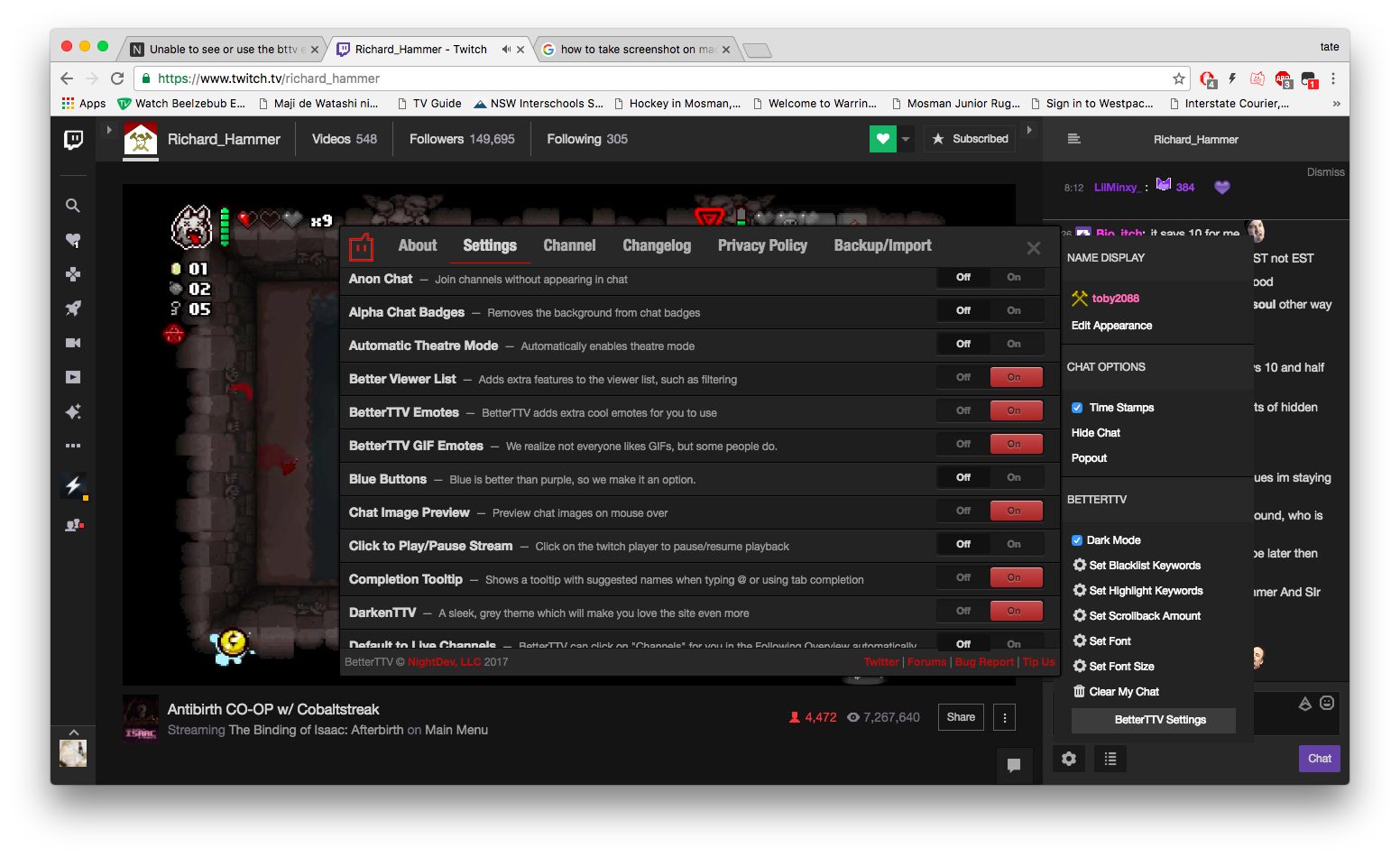
Task: Expand the bottom-left sidebar chevron
Action: click(x=74, y=732)
